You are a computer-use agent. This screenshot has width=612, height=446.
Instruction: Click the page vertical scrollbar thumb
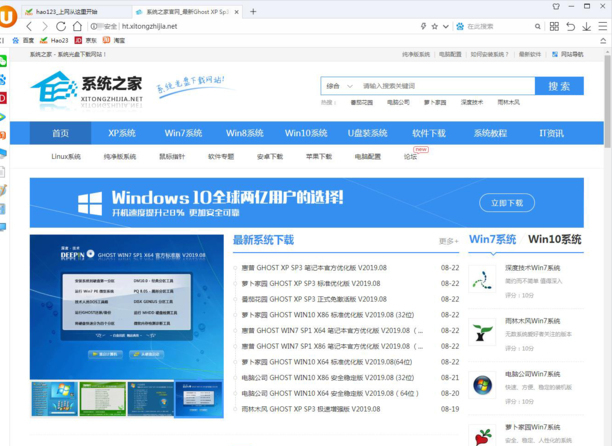pyautogui.click(x=607, y=101)
